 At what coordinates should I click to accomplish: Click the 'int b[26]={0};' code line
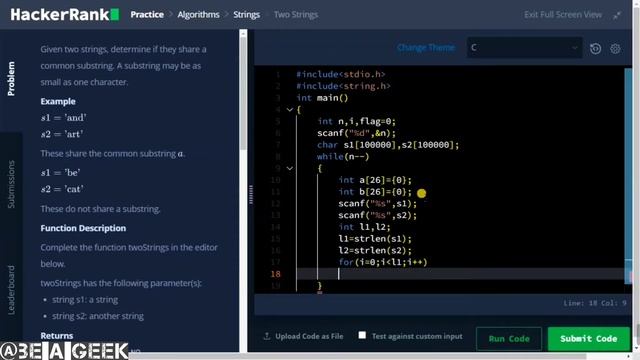[x=375, y=192]
